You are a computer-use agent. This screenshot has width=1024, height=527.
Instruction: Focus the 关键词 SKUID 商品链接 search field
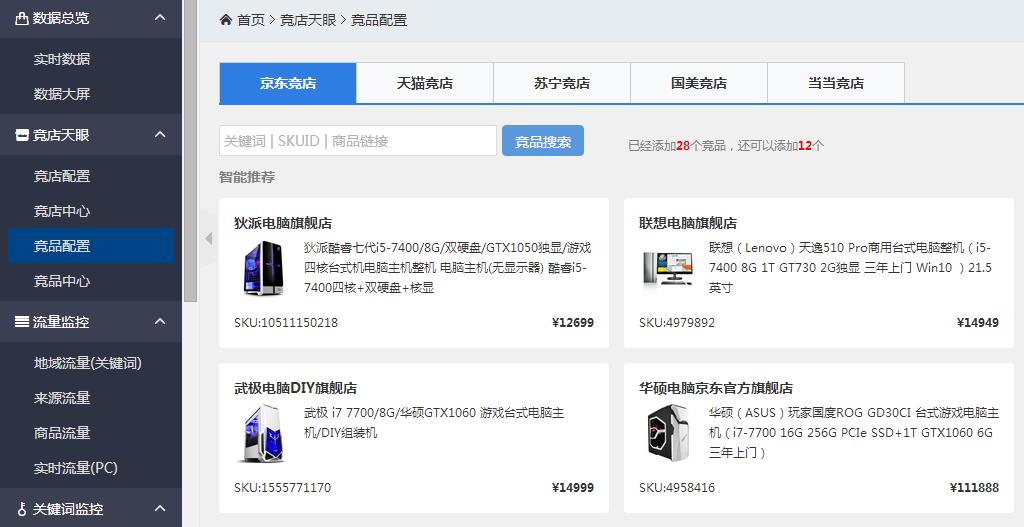click(x=358, y=141)
